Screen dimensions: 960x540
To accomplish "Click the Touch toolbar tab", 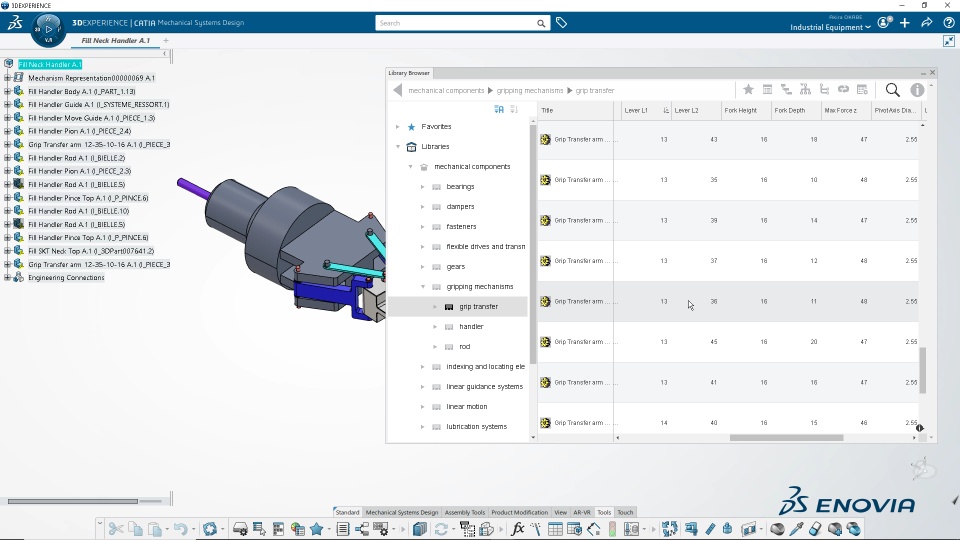I will pyautogui.click(x=625, y=512).
